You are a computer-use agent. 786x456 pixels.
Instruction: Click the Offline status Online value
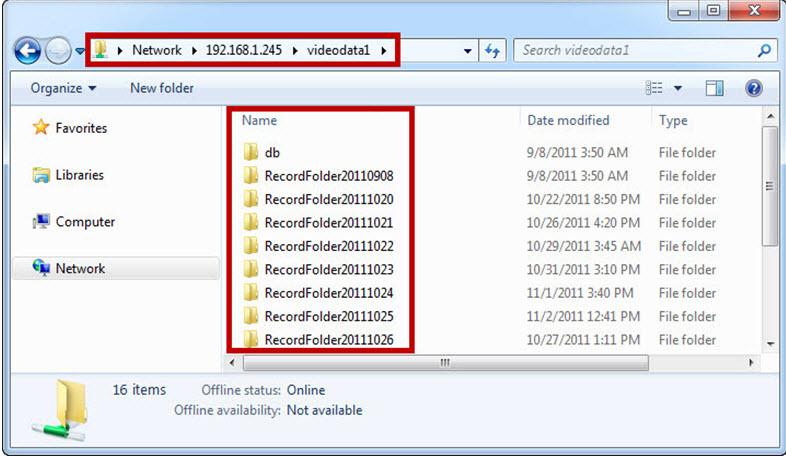click(306, 390)
